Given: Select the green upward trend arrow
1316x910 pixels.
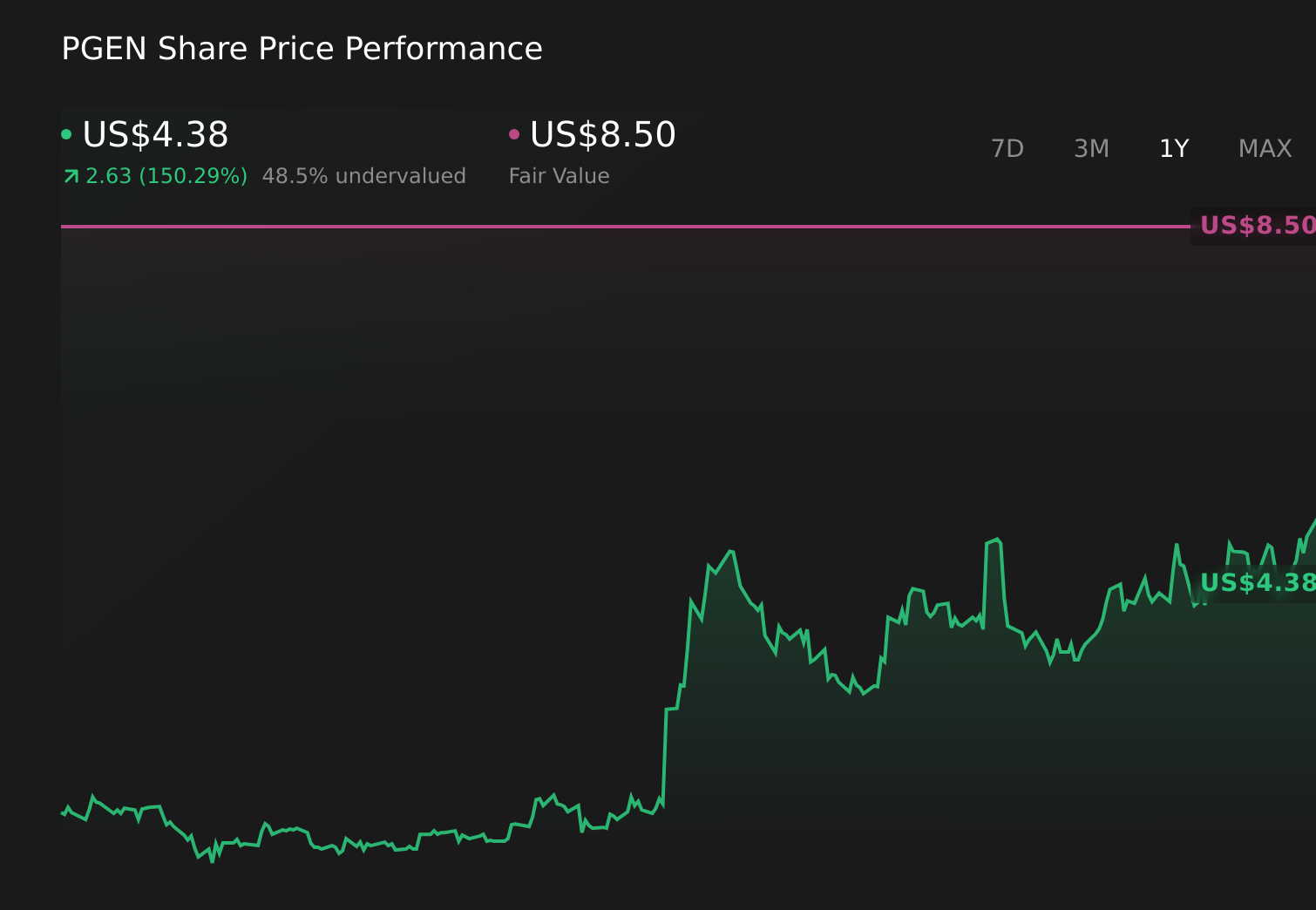Looking at the screenshot, I should [70, 175].
